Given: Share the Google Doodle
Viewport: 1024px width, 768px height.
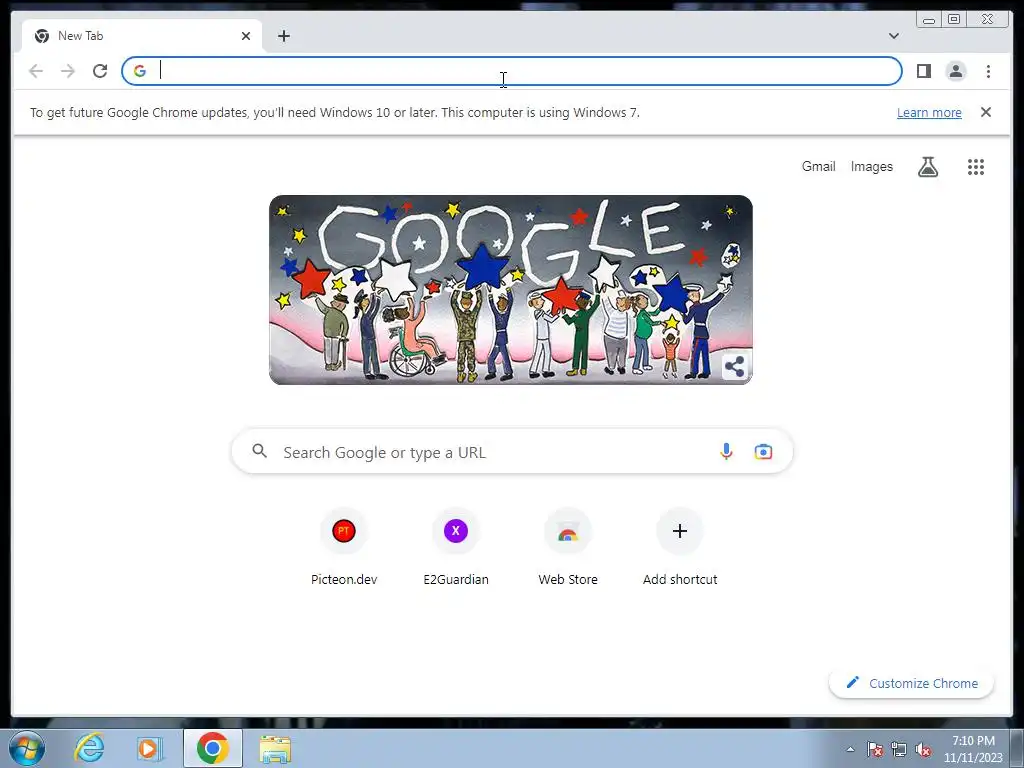Looking at the screenshot, I should pos(734,366).
